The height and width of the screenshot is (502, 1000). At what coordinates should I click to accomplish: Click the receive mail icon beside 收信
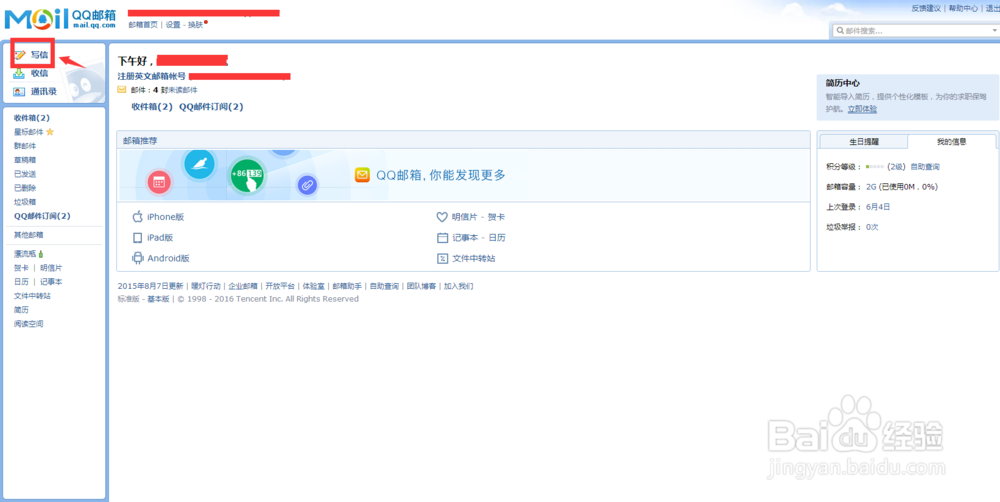[20, 73]
